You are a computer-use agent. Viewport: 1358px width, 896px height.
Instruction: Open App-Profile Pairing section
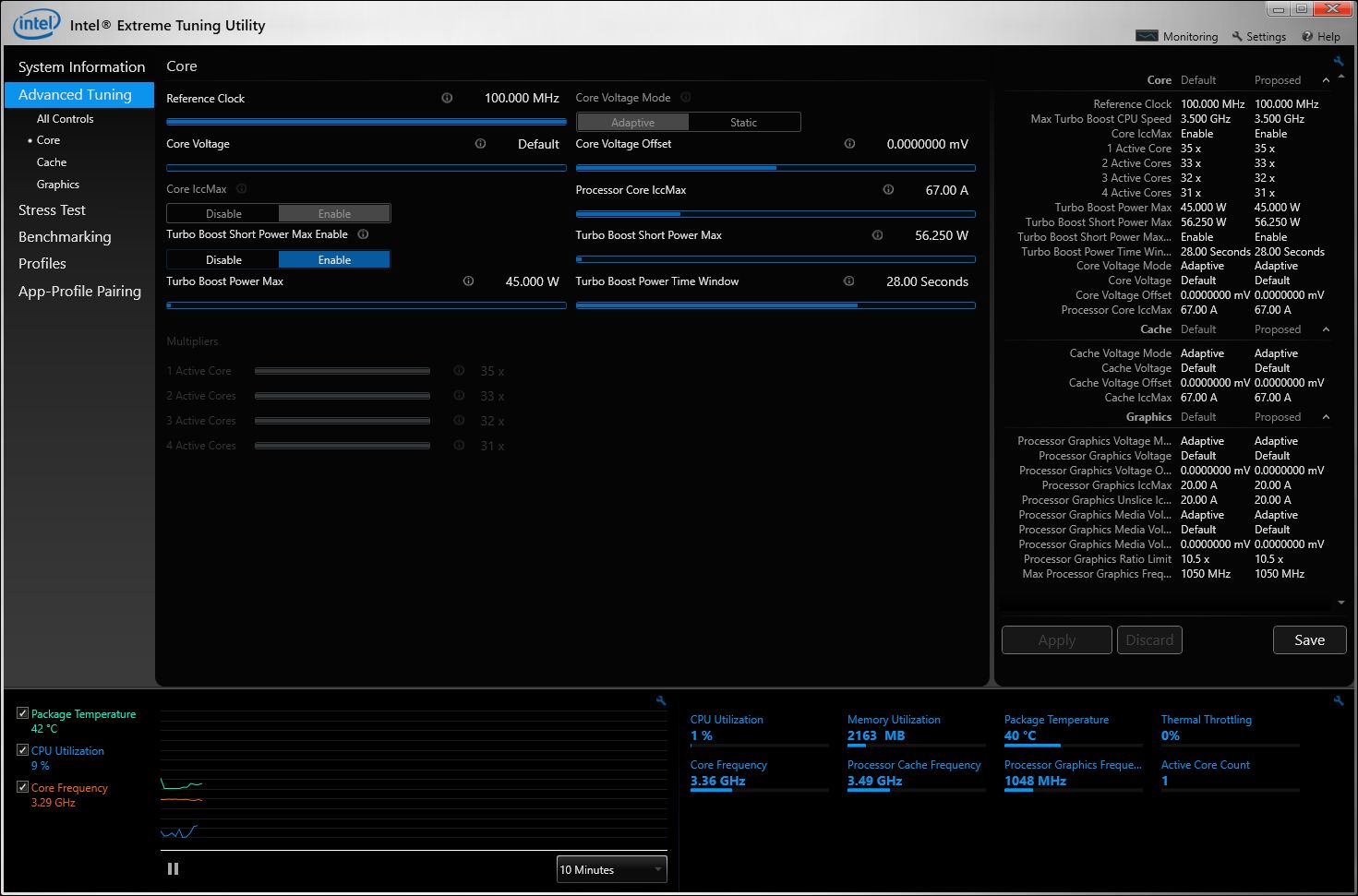[x=79, y=292]
